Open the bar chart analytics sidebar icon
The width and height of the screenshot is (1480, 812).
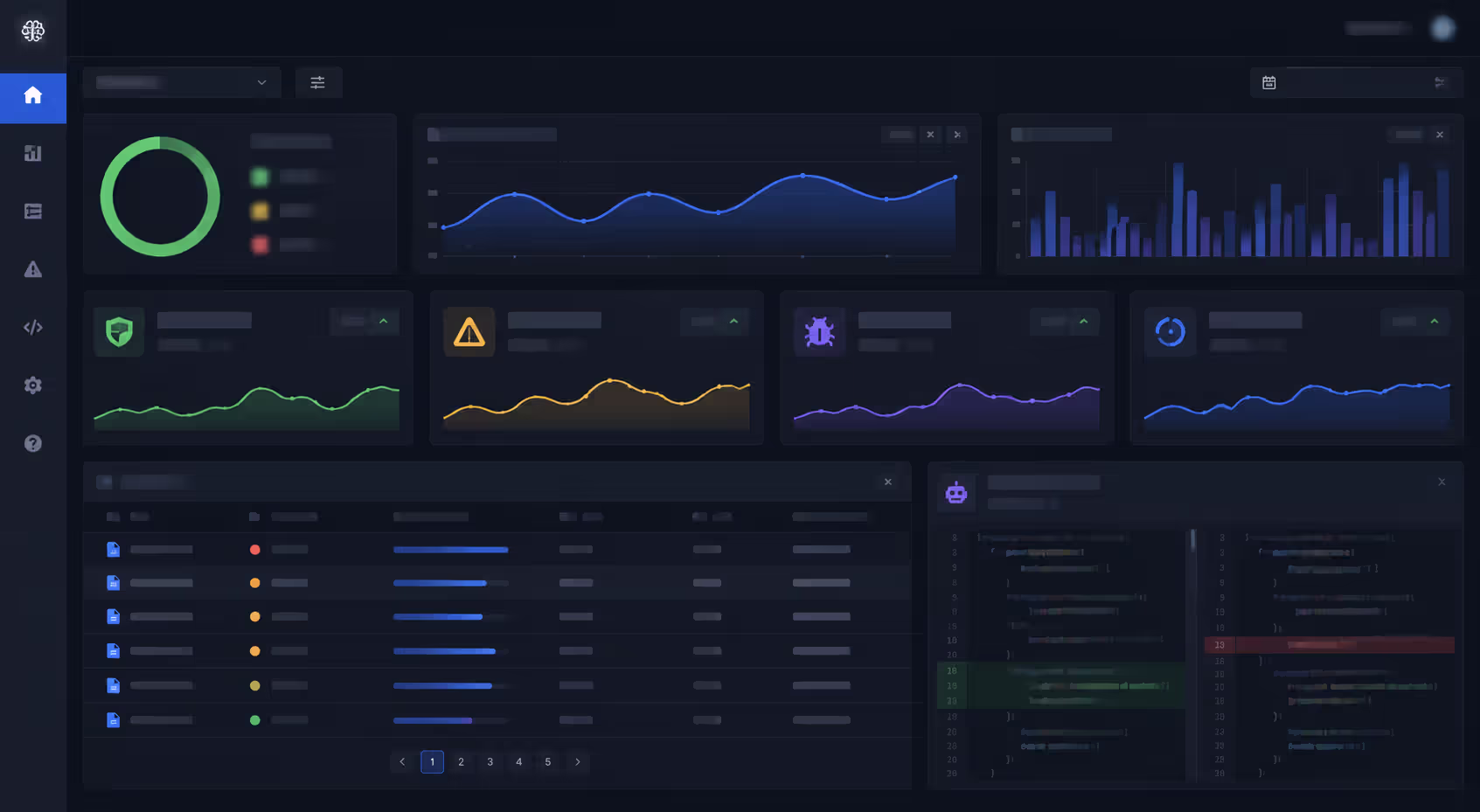pos(33,153)
